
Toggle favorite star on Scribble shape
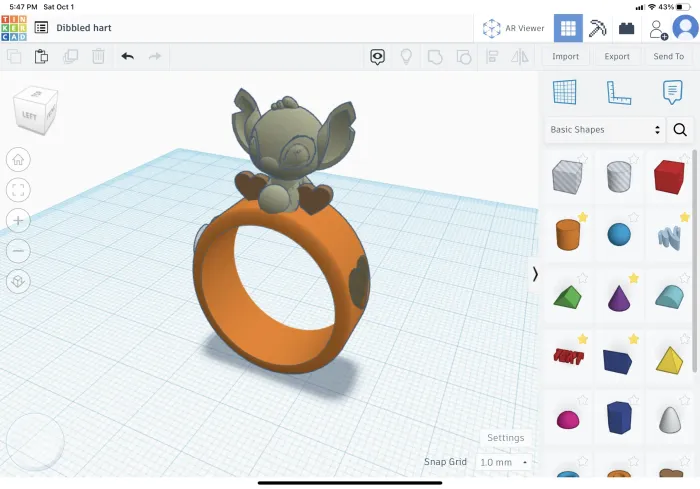pos(684,217)
